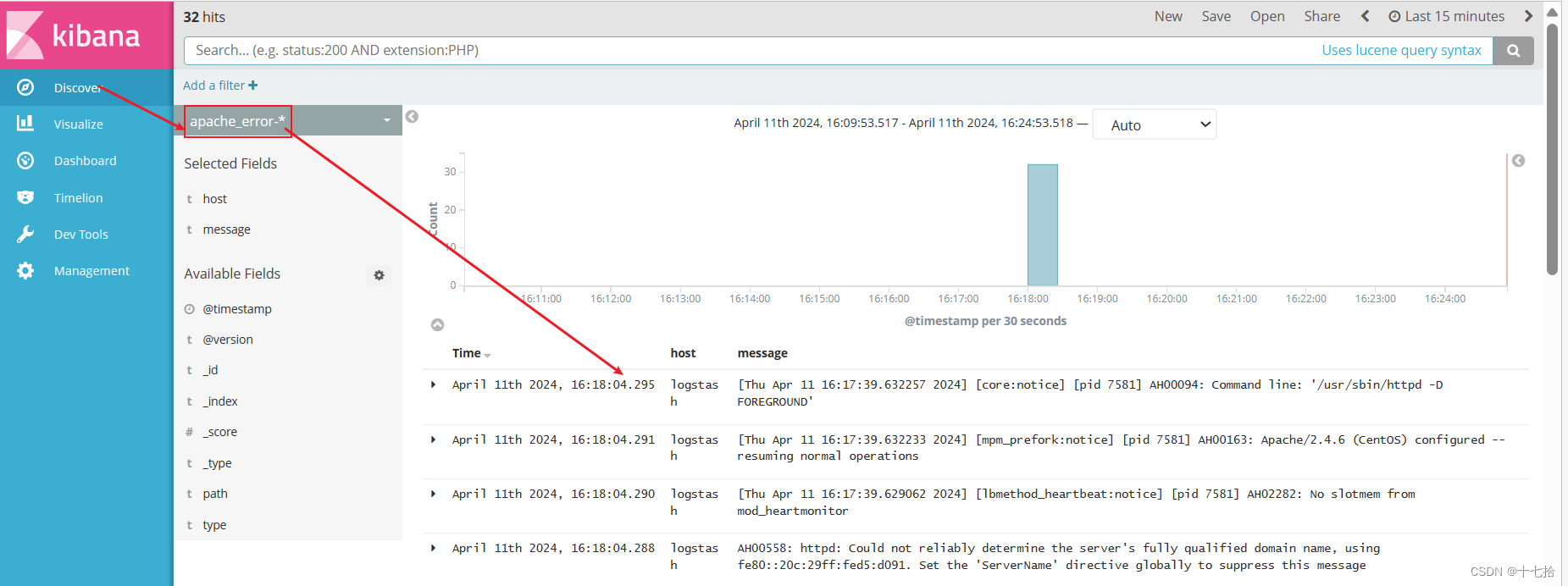Click Save in the top menu

point(1216,16)
